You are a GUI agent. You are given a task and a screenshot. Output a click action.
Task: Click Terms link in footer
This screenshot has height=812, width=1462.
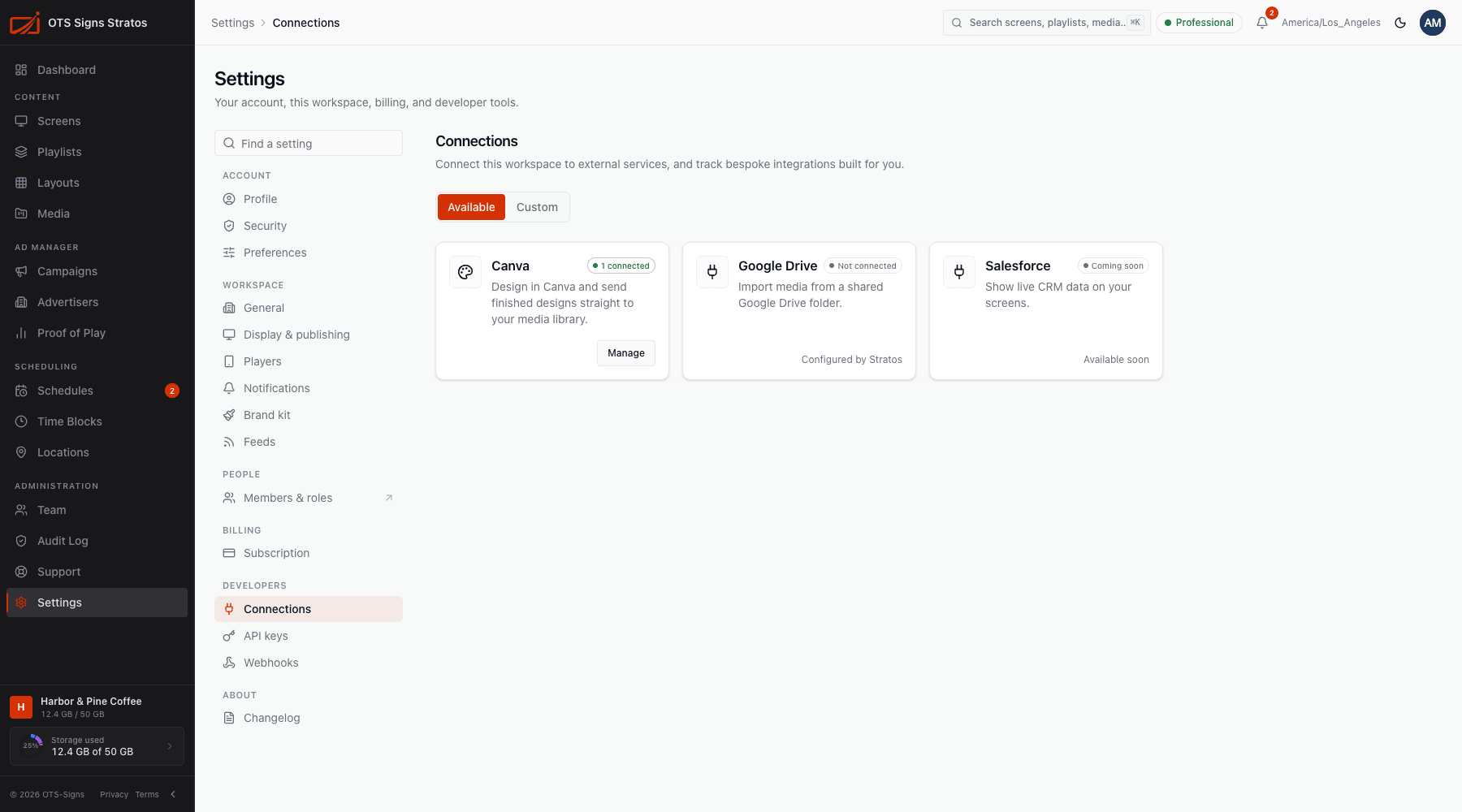(147, 794)
